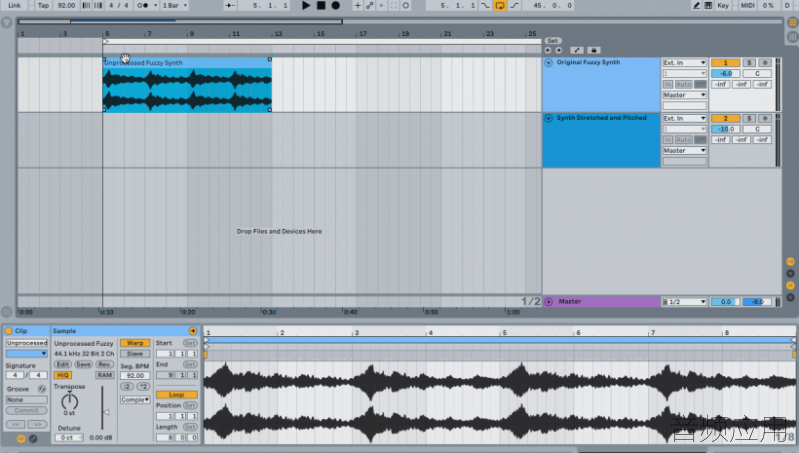The image size is (799, 453).
Task: Toggle the Loop switch in the control bar
Action: [500, 6]
